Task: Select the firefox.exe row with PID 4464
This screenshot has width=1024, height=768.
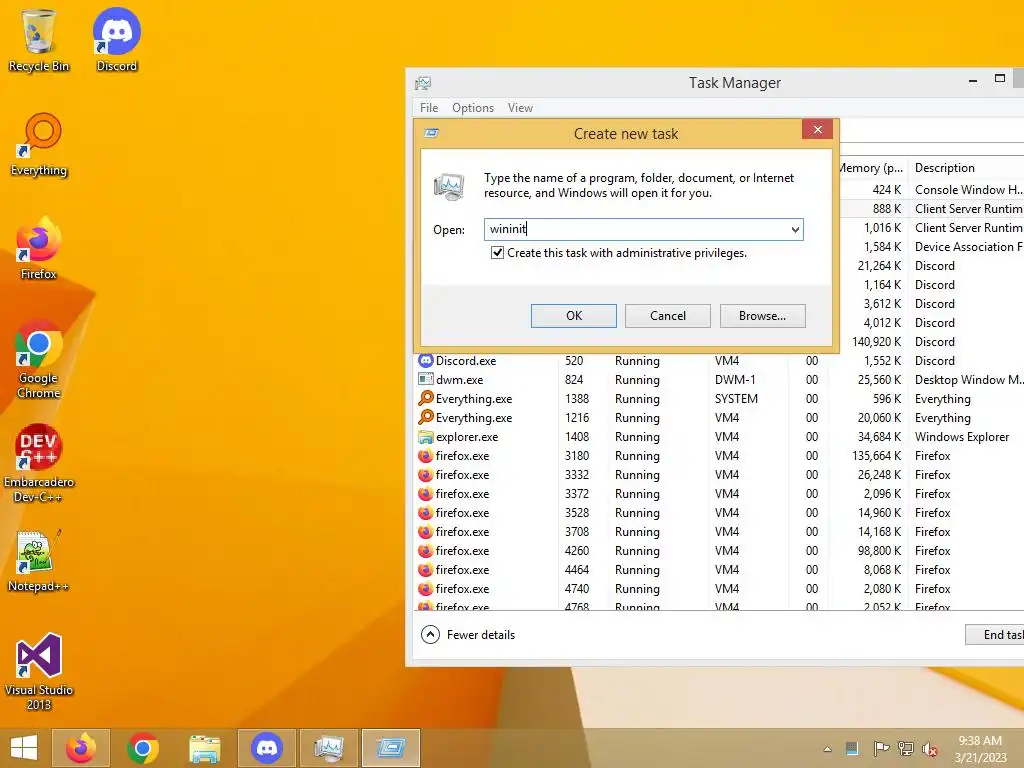Action: (x=719, y=569)
